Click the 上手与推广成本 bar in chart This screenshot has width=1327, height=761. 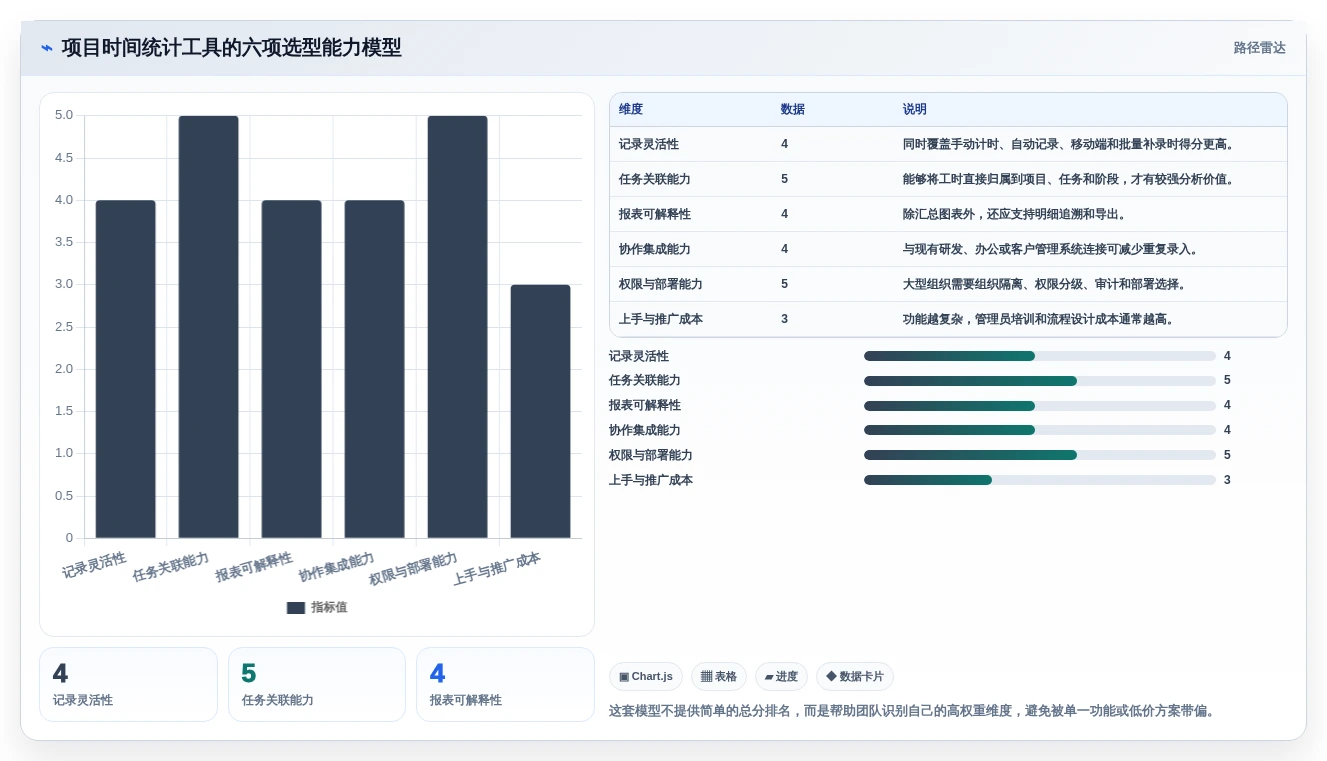tap(541, 411)
